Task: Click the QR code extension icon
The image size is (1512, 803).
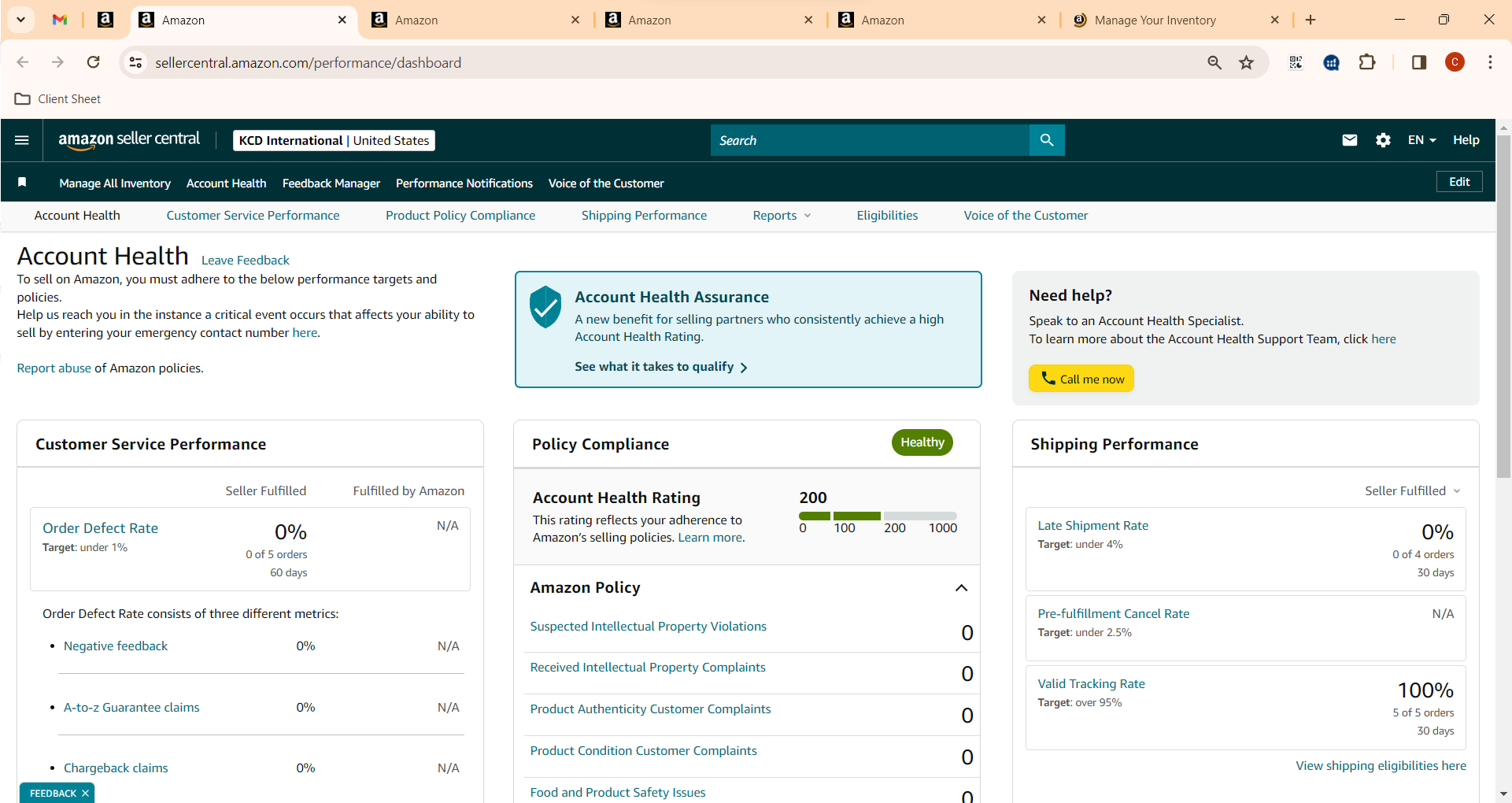Action: tap(1296, 62)
